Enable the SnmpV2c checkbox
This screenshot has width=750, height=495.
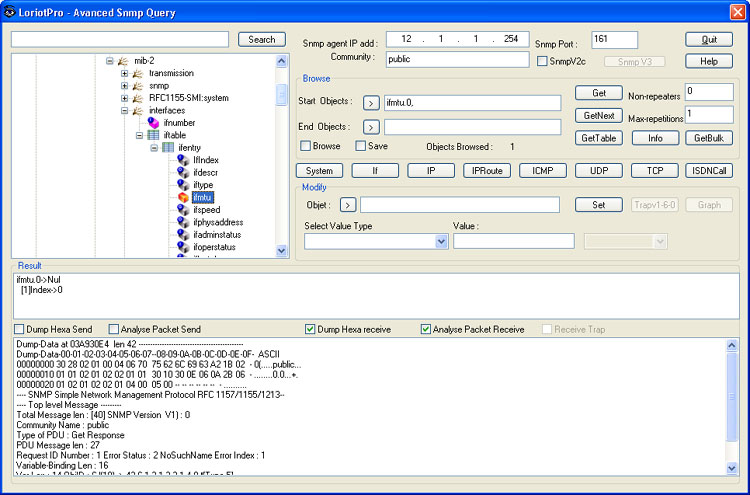(542, 61)
